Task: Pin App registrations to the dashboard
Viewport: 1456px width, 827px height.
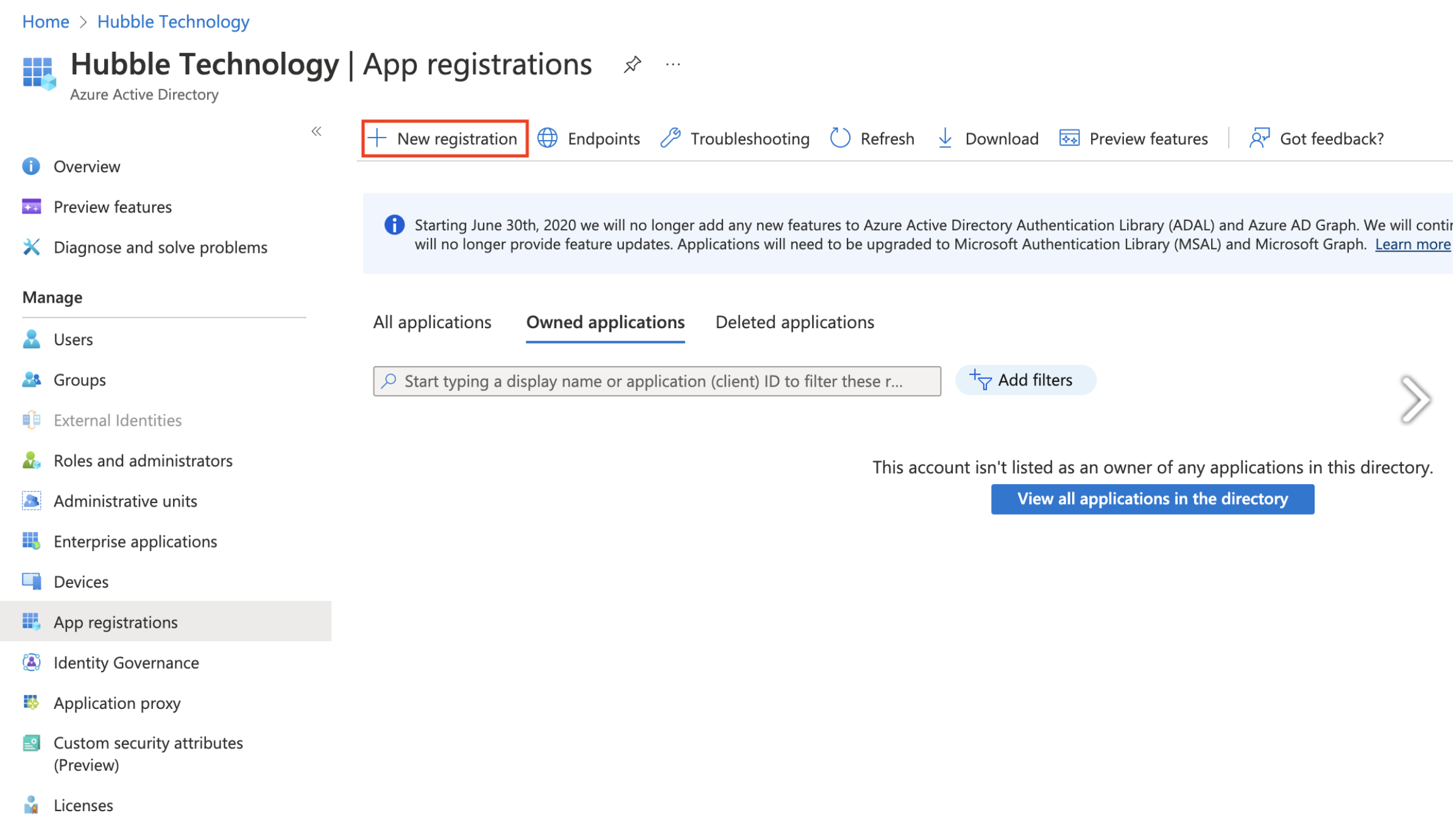Action: point(632,64)
